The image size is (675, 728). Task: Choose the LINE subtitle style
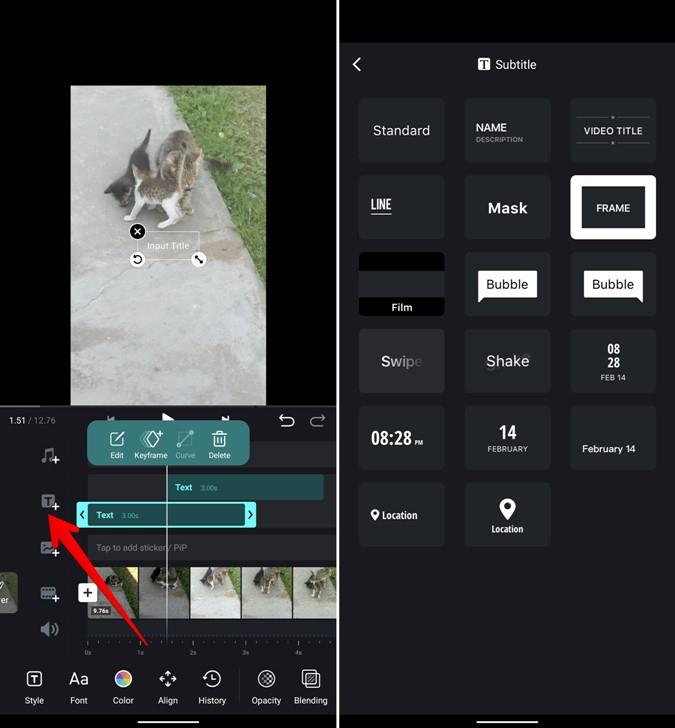(401, 207)
